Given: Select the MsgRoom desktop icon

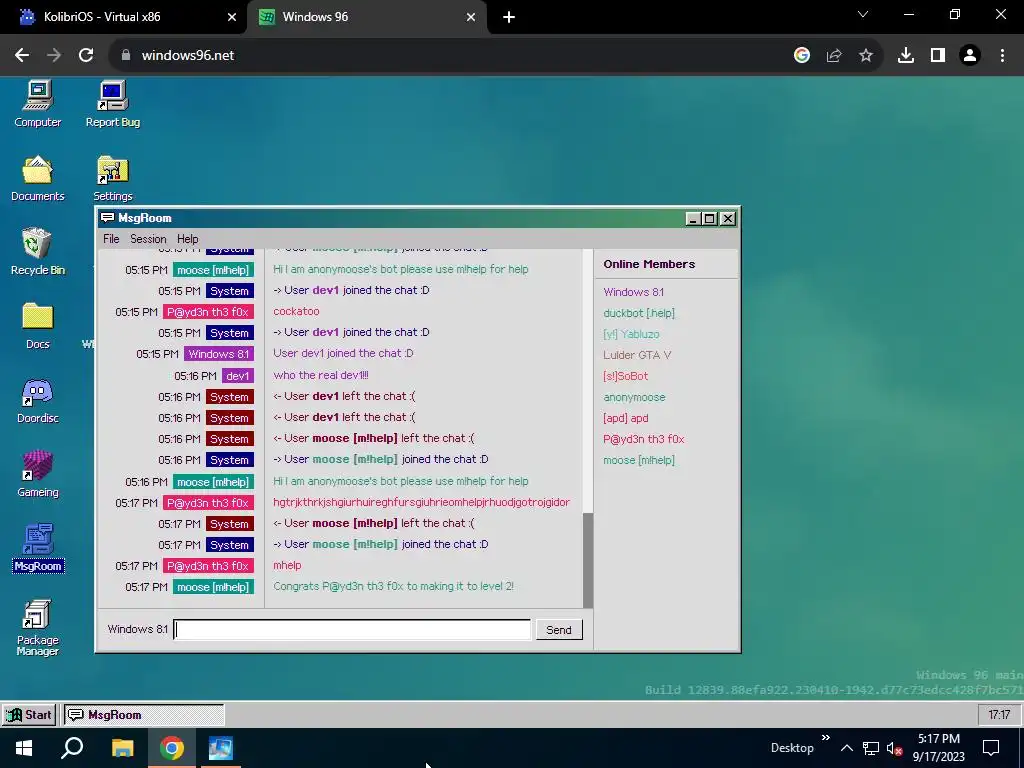Looking at the screenshot, I should click(38, 548).
